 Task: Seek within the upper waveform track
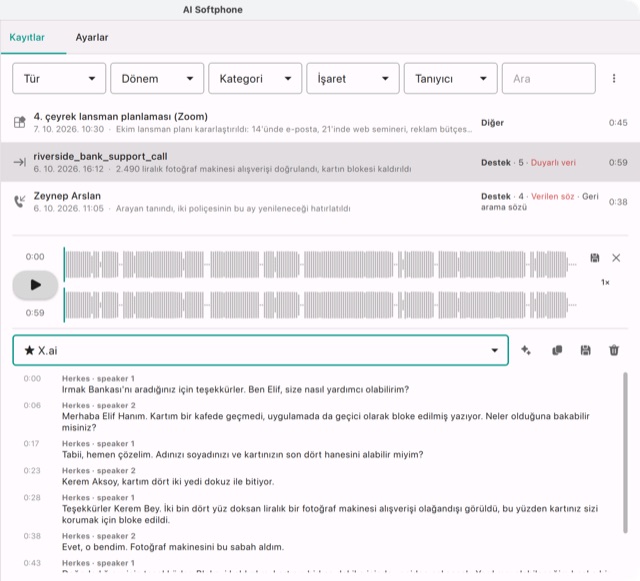point(320,265)
